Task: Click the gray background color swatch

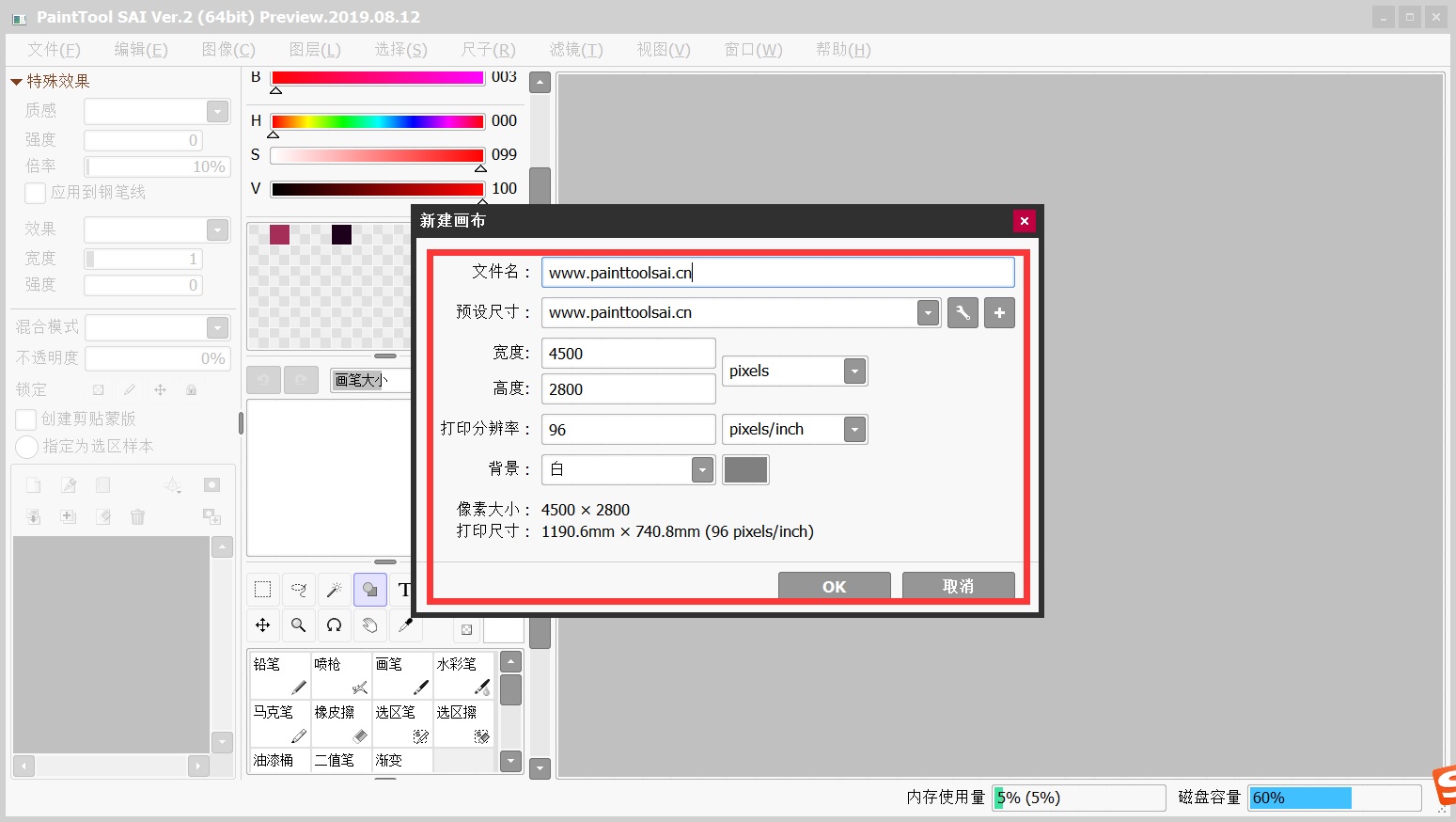Action: [x=745, y=469]
